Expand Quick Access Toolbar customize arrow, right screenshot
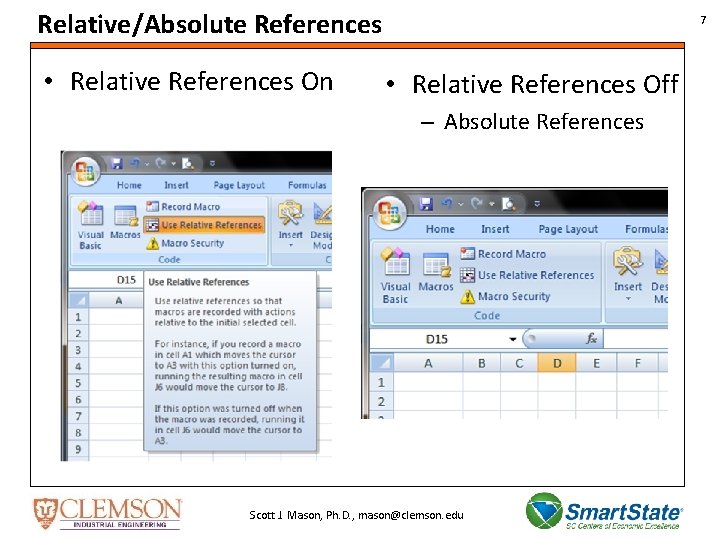Viewport: 720px width, 540px height. coord(537,203)
